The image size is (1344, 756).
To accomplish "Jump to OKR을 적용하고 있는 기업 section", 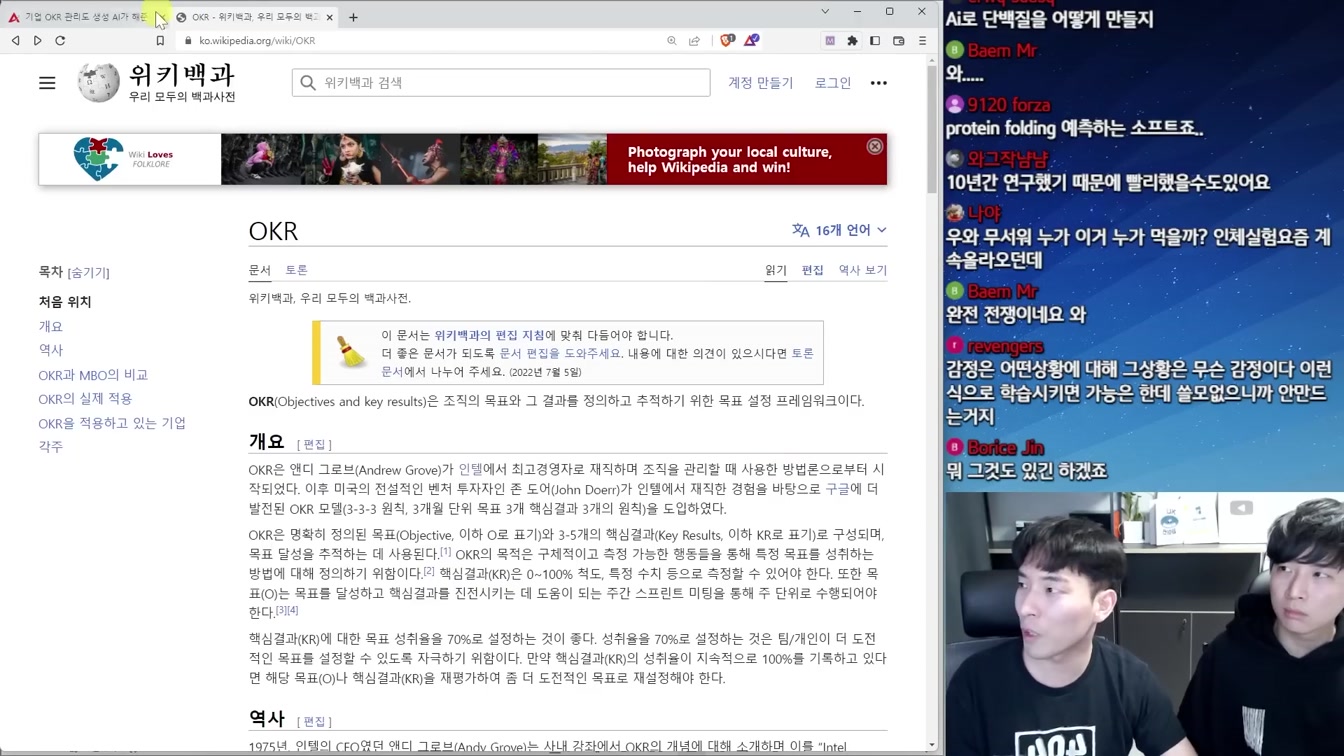I will 112,423.
